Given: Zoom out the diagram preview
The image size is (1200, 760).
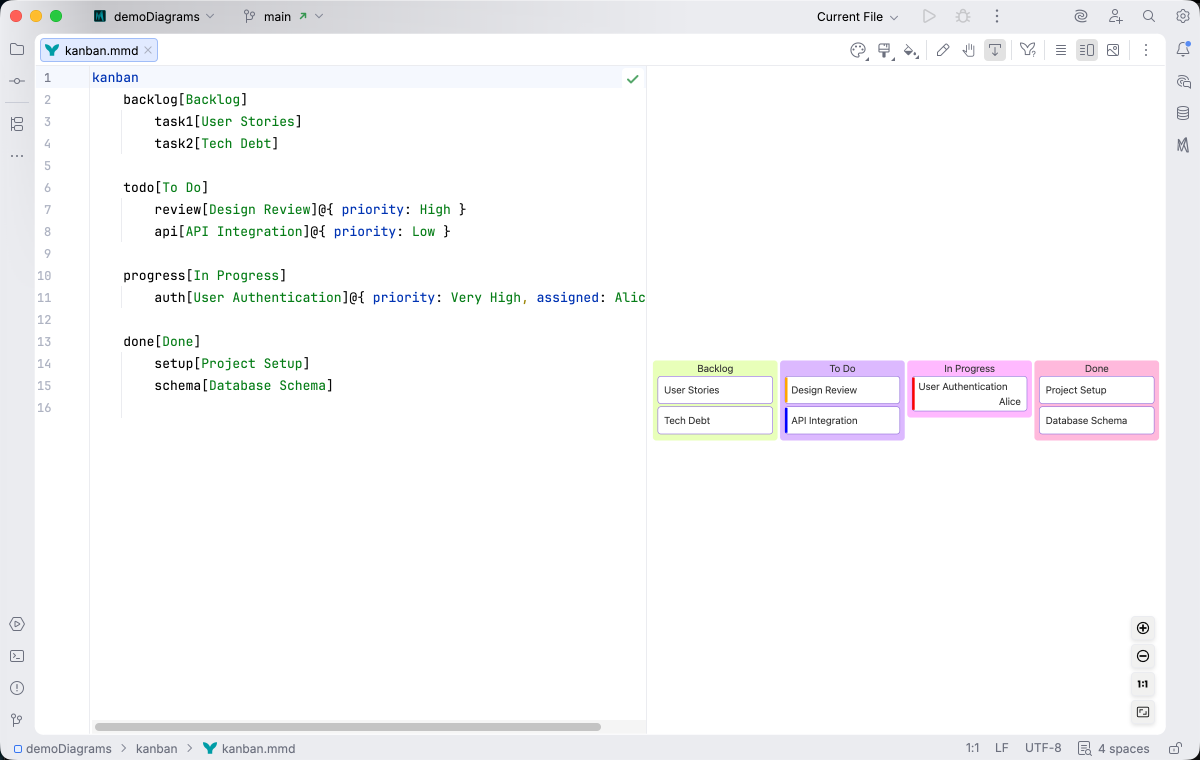Looking at the screenshot, I should click(1143, 656).
